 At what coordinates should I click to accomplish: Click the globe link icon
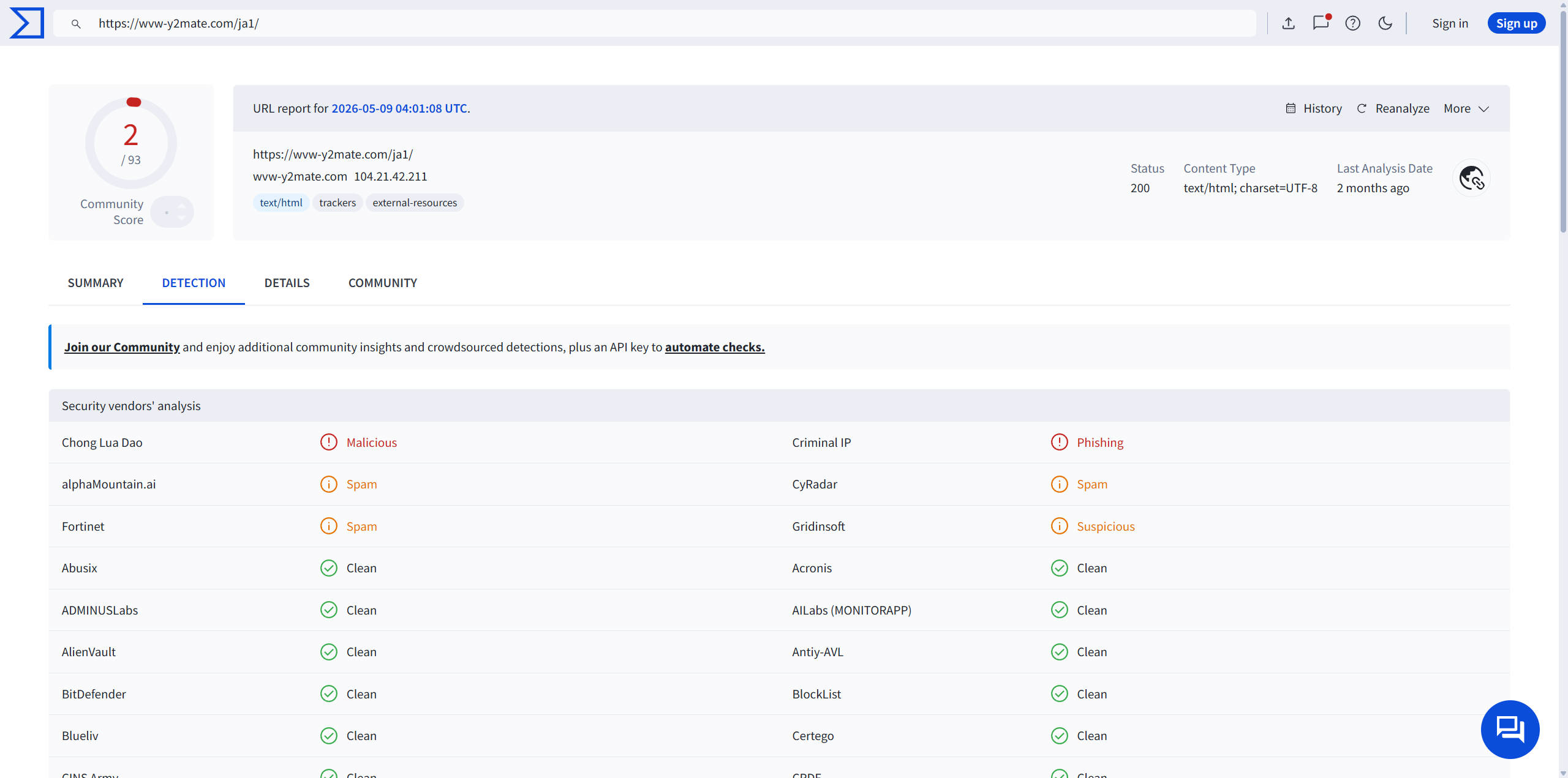tap(1471, 178)
